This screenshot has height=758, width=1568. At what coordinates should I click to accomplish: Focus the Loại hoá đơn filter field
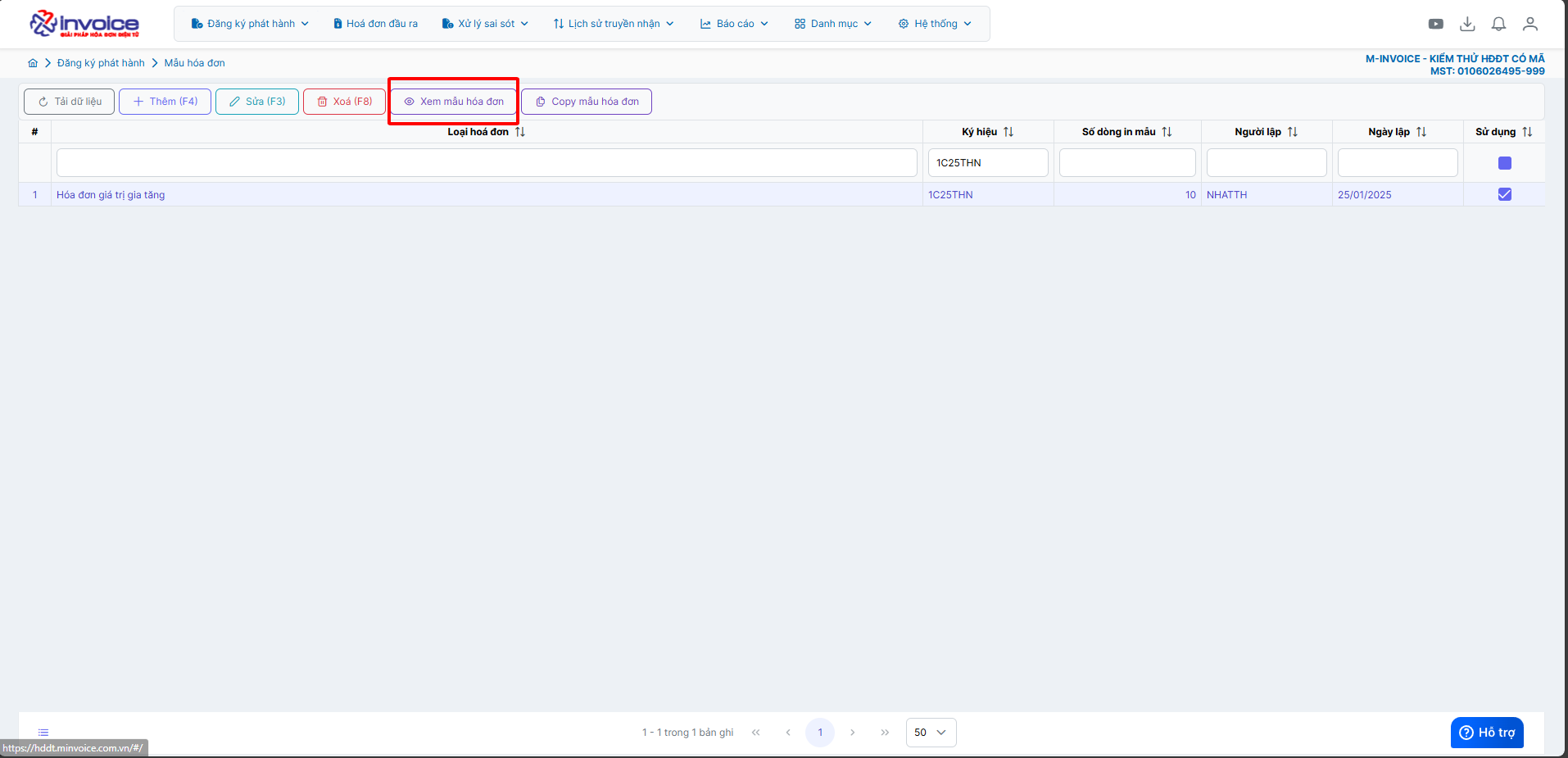coord(487,163)
